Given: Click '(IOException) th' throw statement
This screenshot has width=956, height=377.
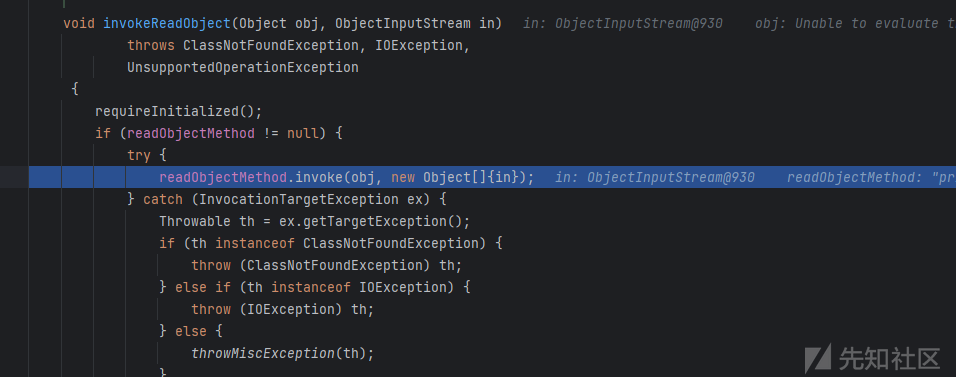Looking at the screenshot, I should tap(306, 309).
